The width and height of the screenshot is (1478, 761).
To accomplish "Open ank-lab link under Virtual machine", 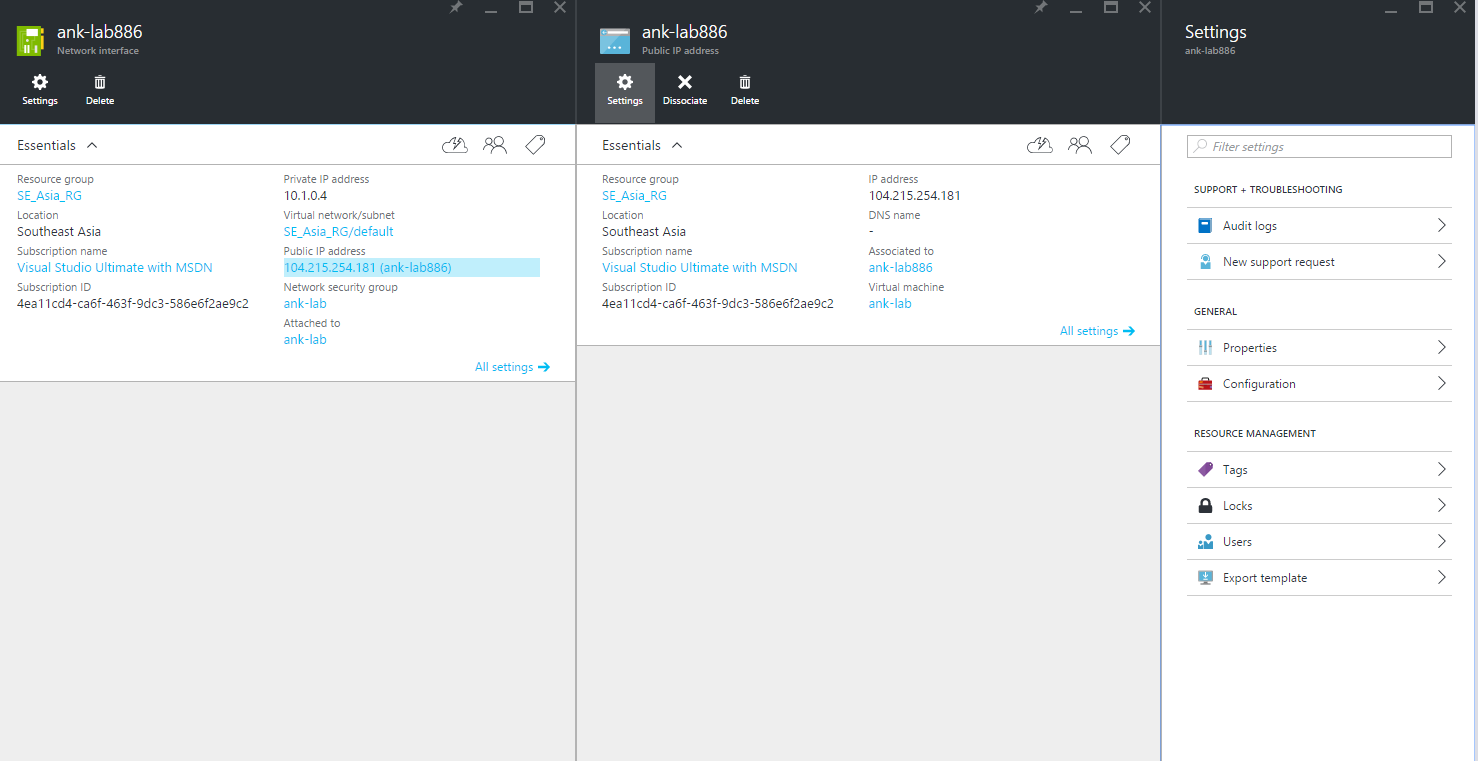I will coord(890,304).
